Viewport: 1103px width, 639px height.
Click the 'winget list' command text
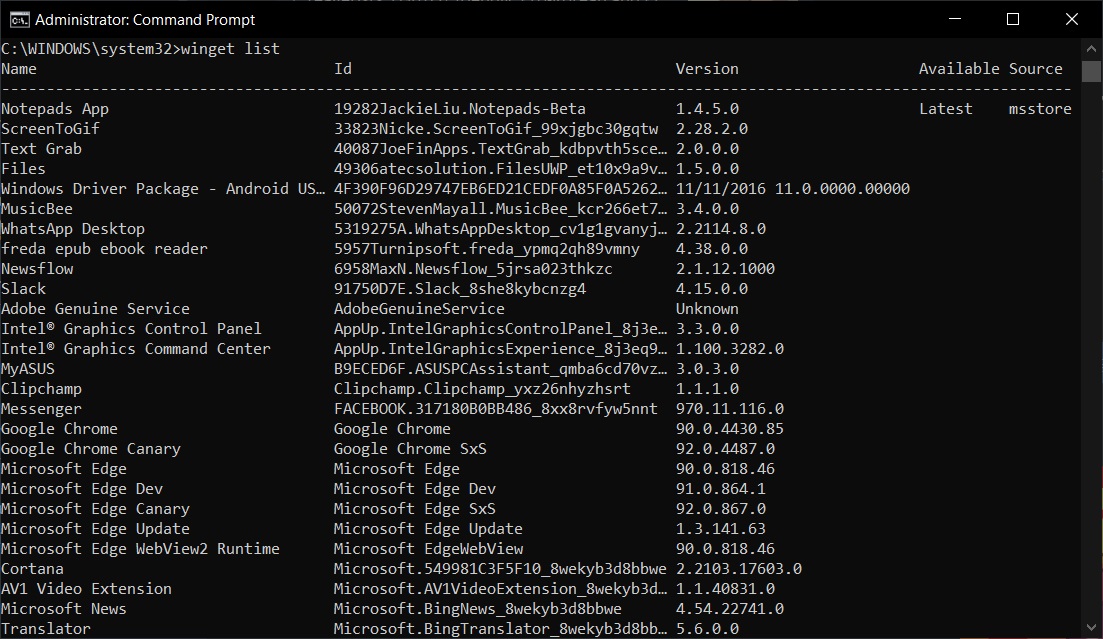pos(230,49)
